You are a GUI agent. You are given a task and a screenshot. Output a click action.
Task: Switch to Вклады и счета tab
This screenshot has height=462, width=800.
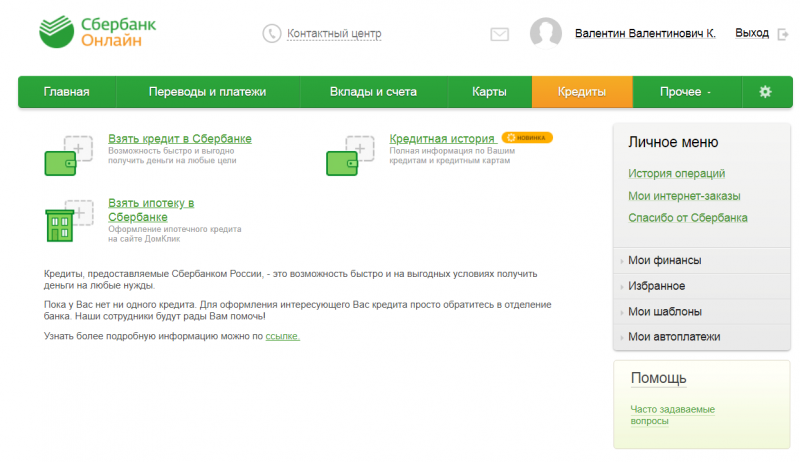373,92
